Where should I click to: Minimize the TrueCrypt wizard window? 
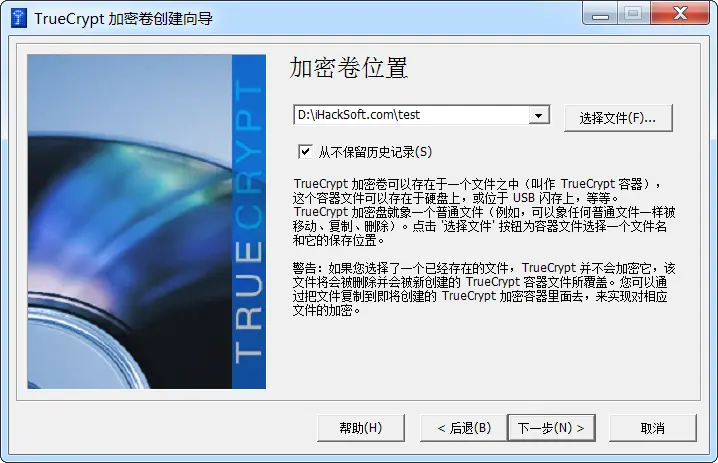pos(600,14)
